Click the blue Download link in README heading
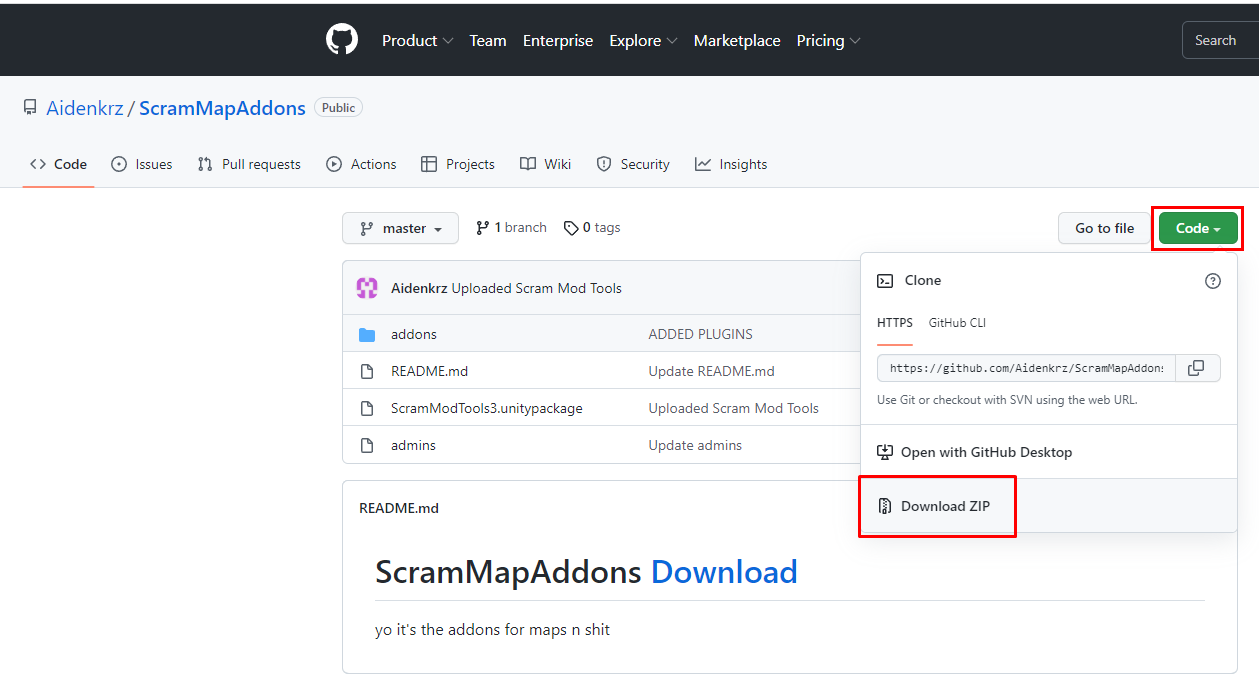The image size is (1259, 687). 724,572
